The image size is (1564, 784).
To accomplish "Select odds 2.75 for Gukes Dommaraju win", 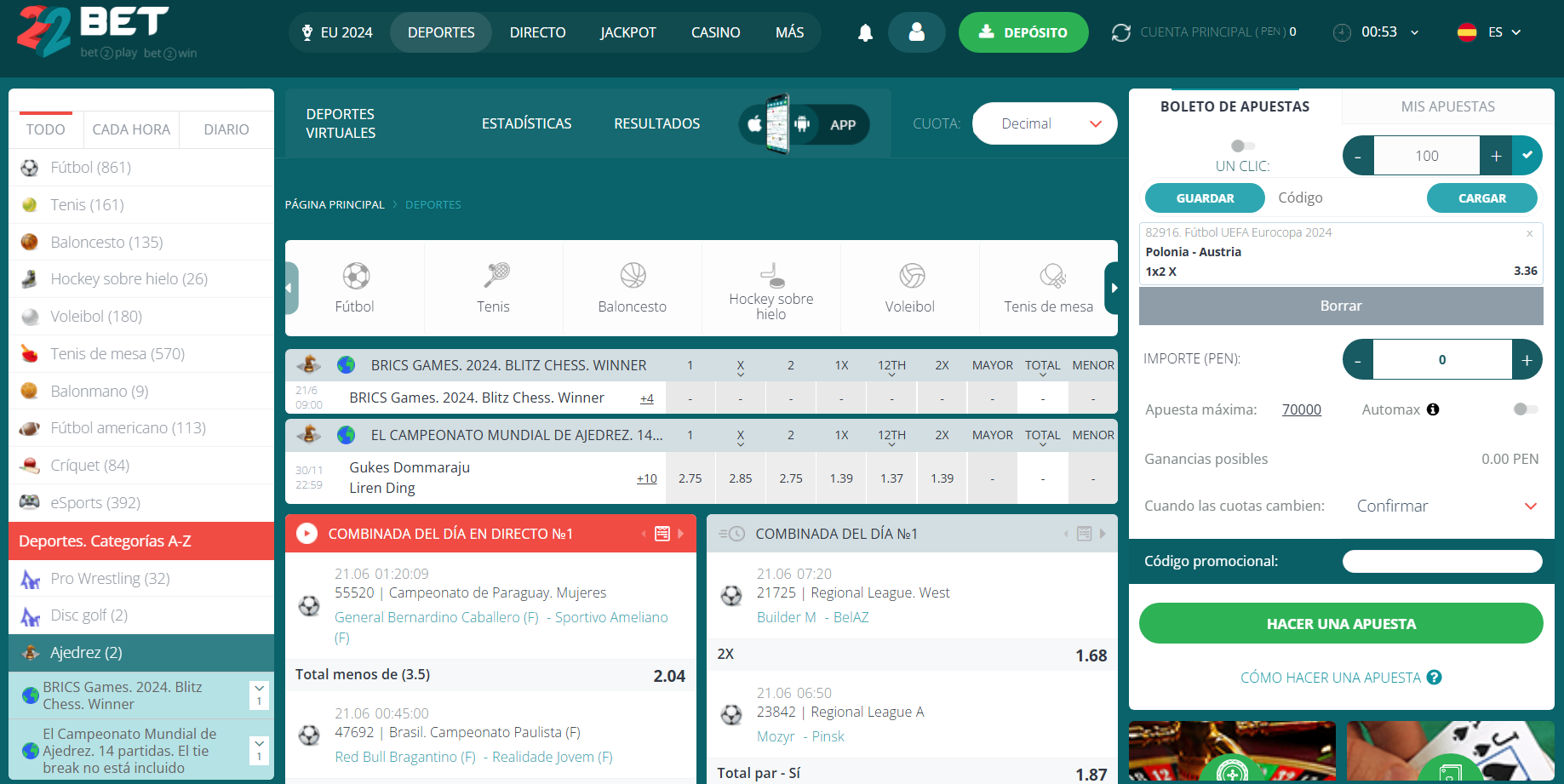I will tap(690, 478).
